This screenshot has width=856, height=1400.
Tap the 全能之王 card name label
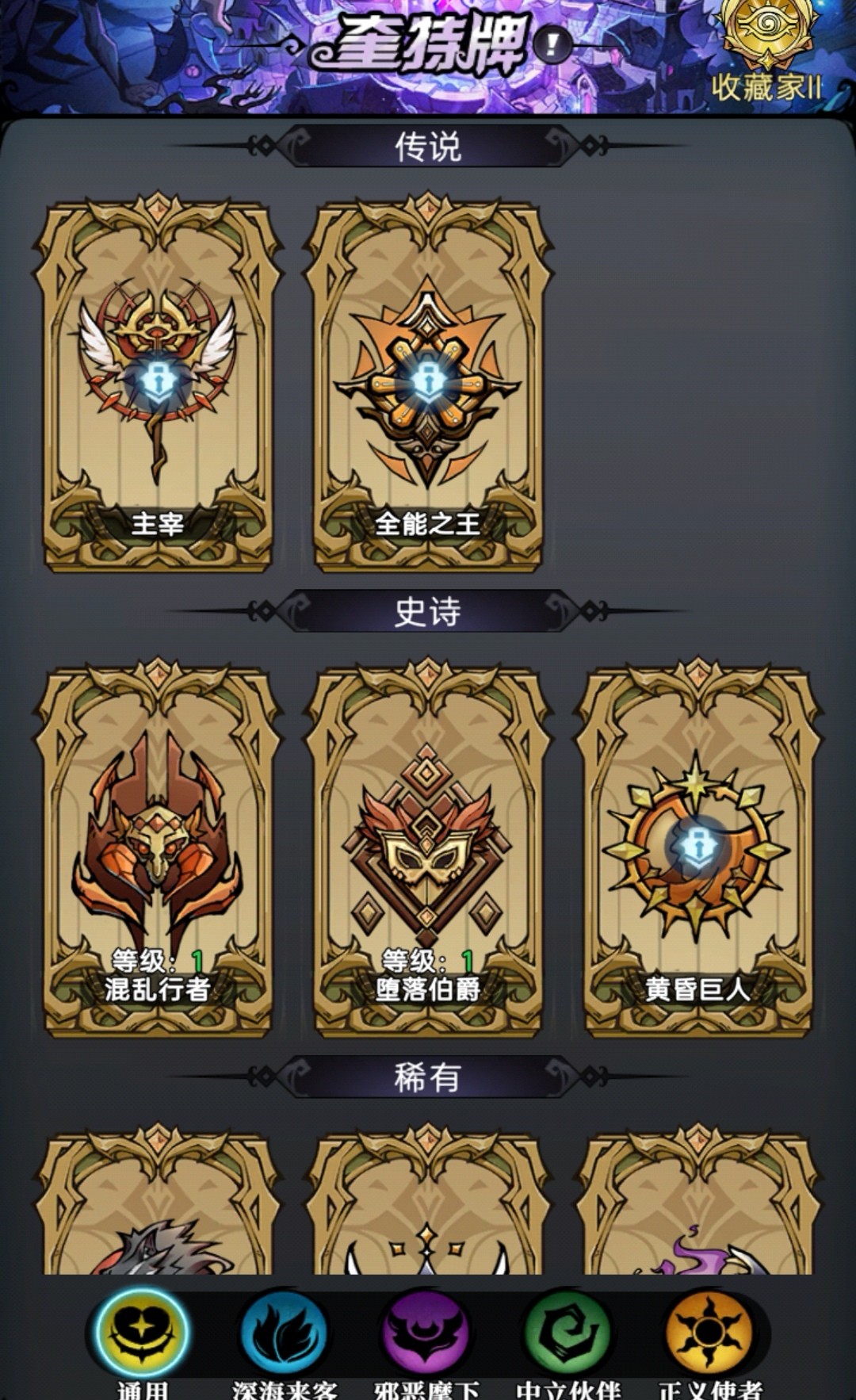click(x=428, y=524)
